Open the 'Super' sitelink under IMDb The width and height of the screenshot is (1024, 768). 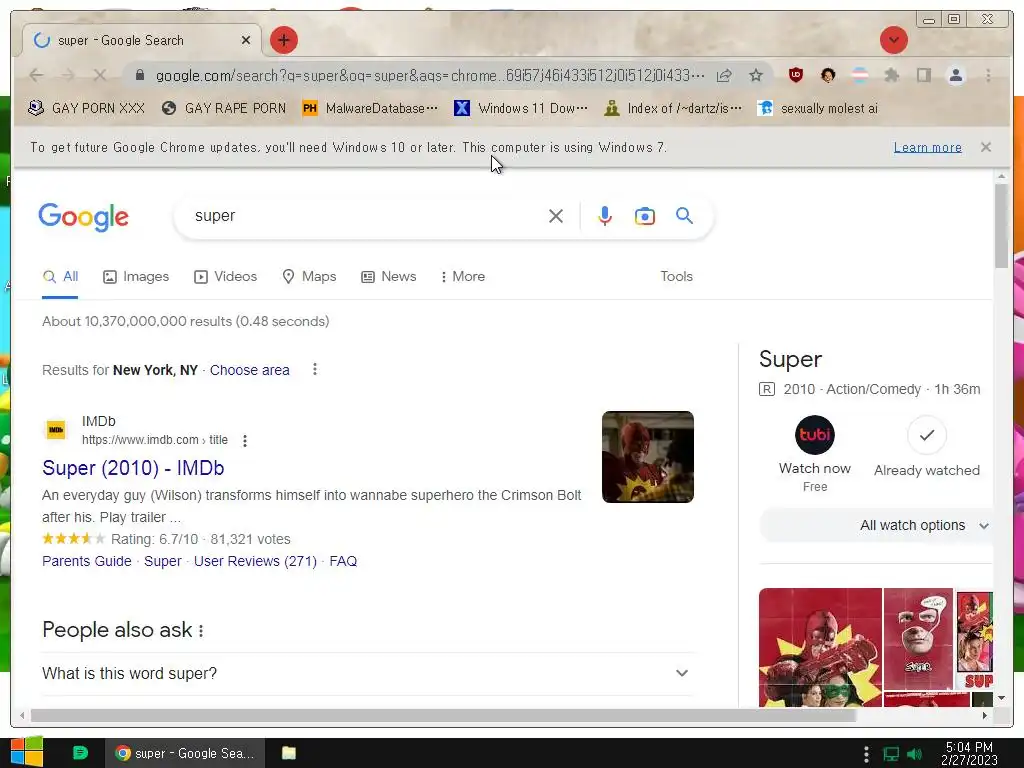pyautogui.click(x=163, y=562)
